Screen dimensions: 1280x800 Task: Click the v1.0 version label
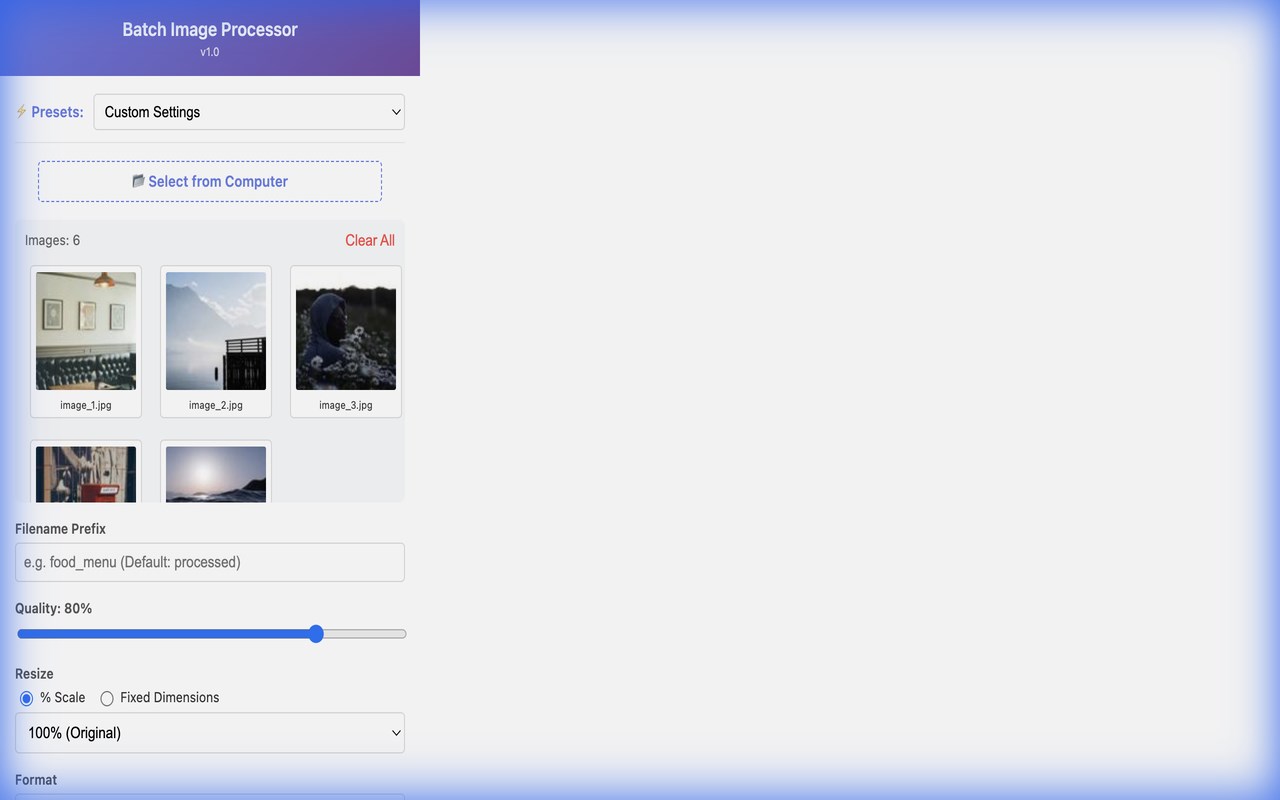210,52
